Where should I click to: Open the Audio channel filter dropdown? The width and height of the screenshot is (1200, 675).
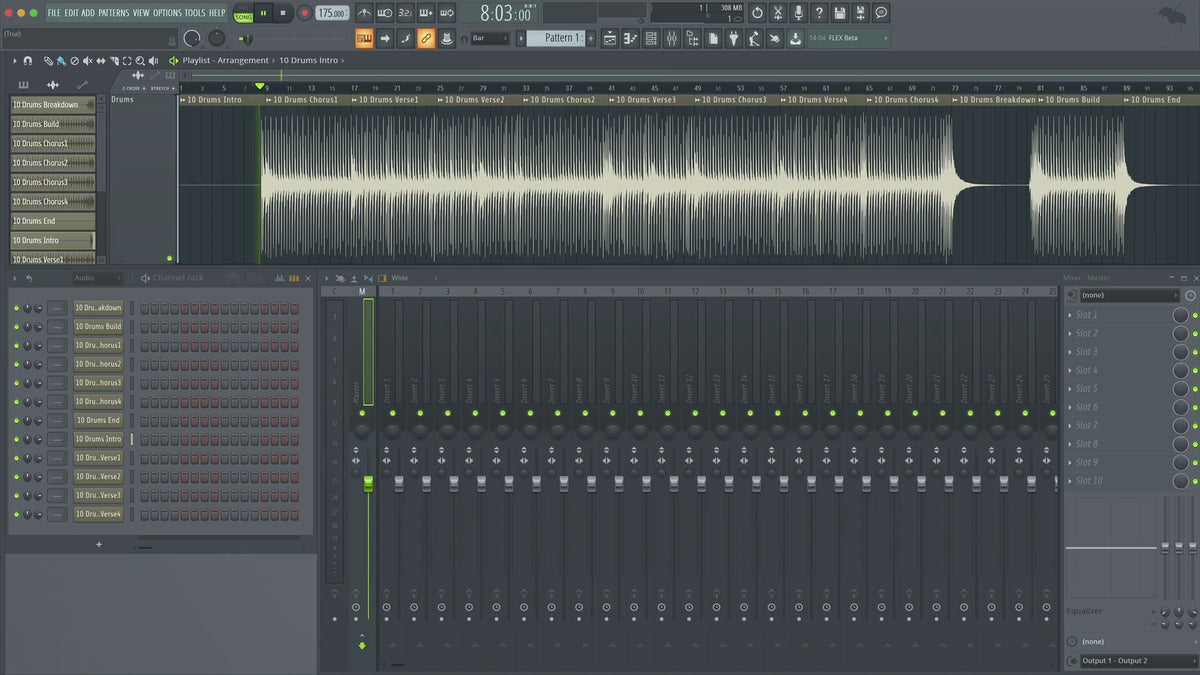97,278
